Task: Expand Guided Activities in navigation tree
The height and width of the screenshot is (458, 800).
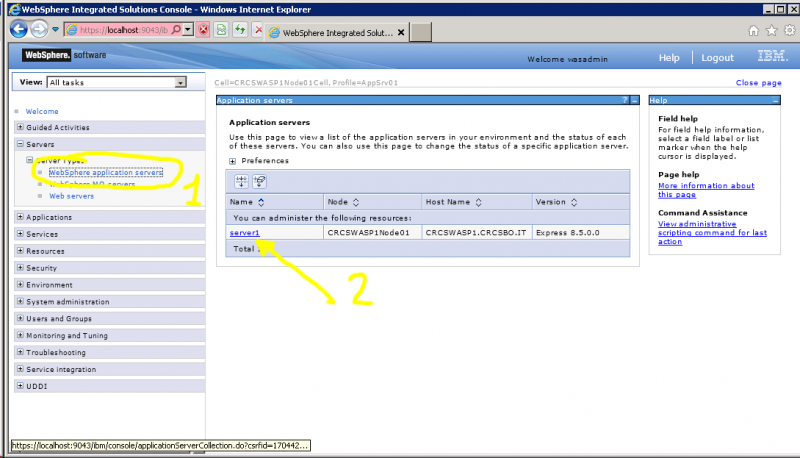Action: pos(21,128)
